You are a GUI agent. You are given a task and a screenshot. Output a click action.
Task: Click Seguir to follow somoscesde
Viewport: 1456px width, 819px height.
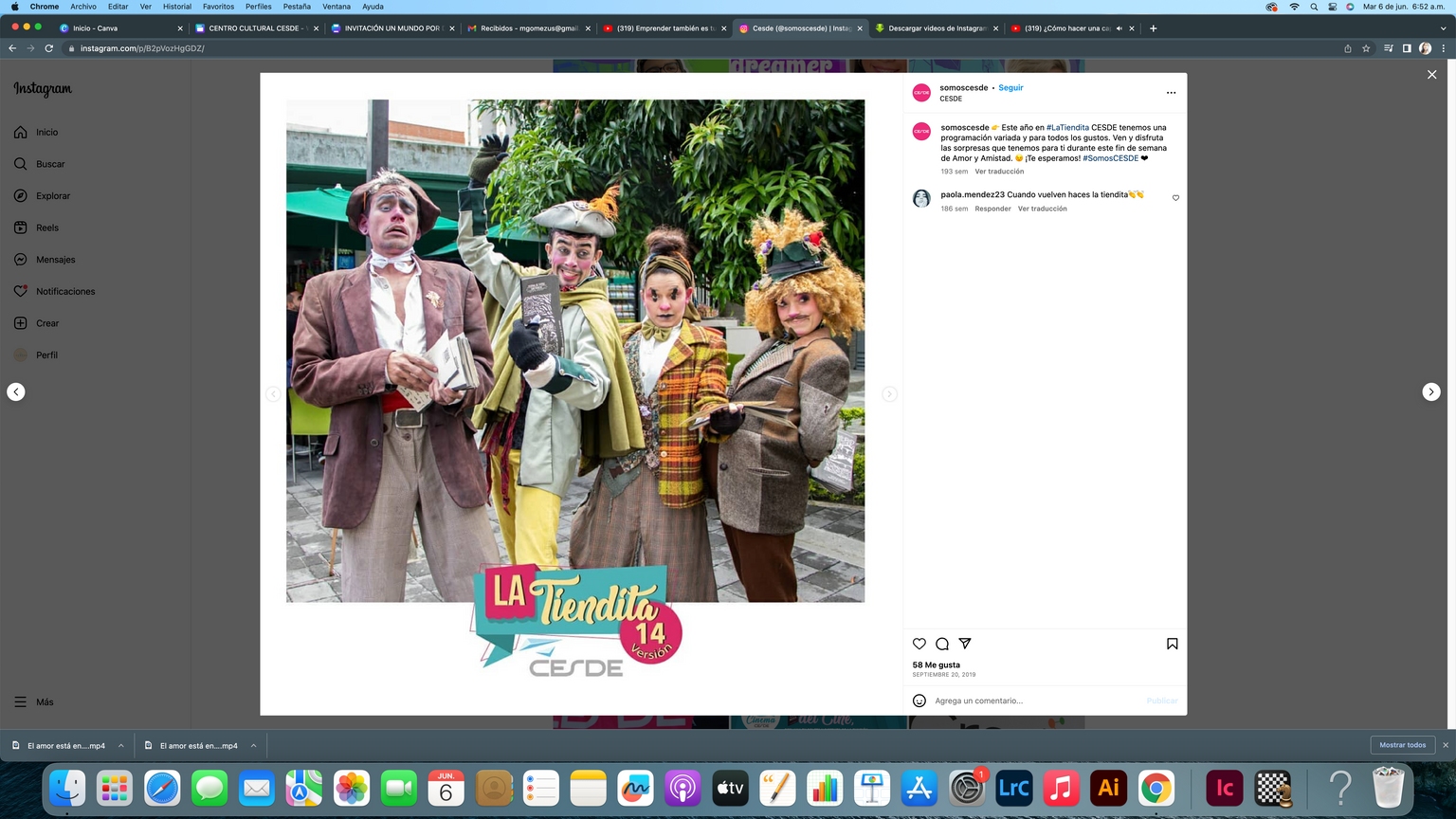pos(1010,88)
